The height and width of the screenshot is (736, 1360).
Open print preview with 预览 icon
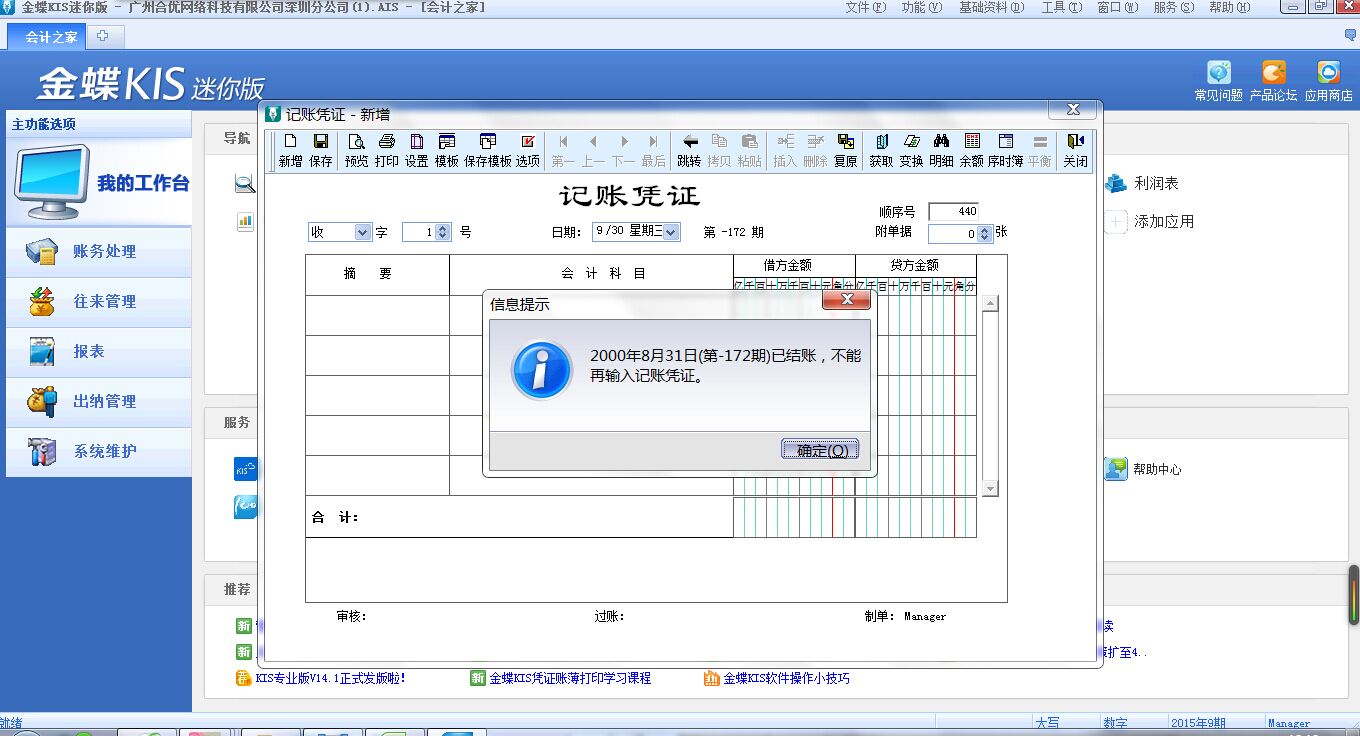click(355, 150)
